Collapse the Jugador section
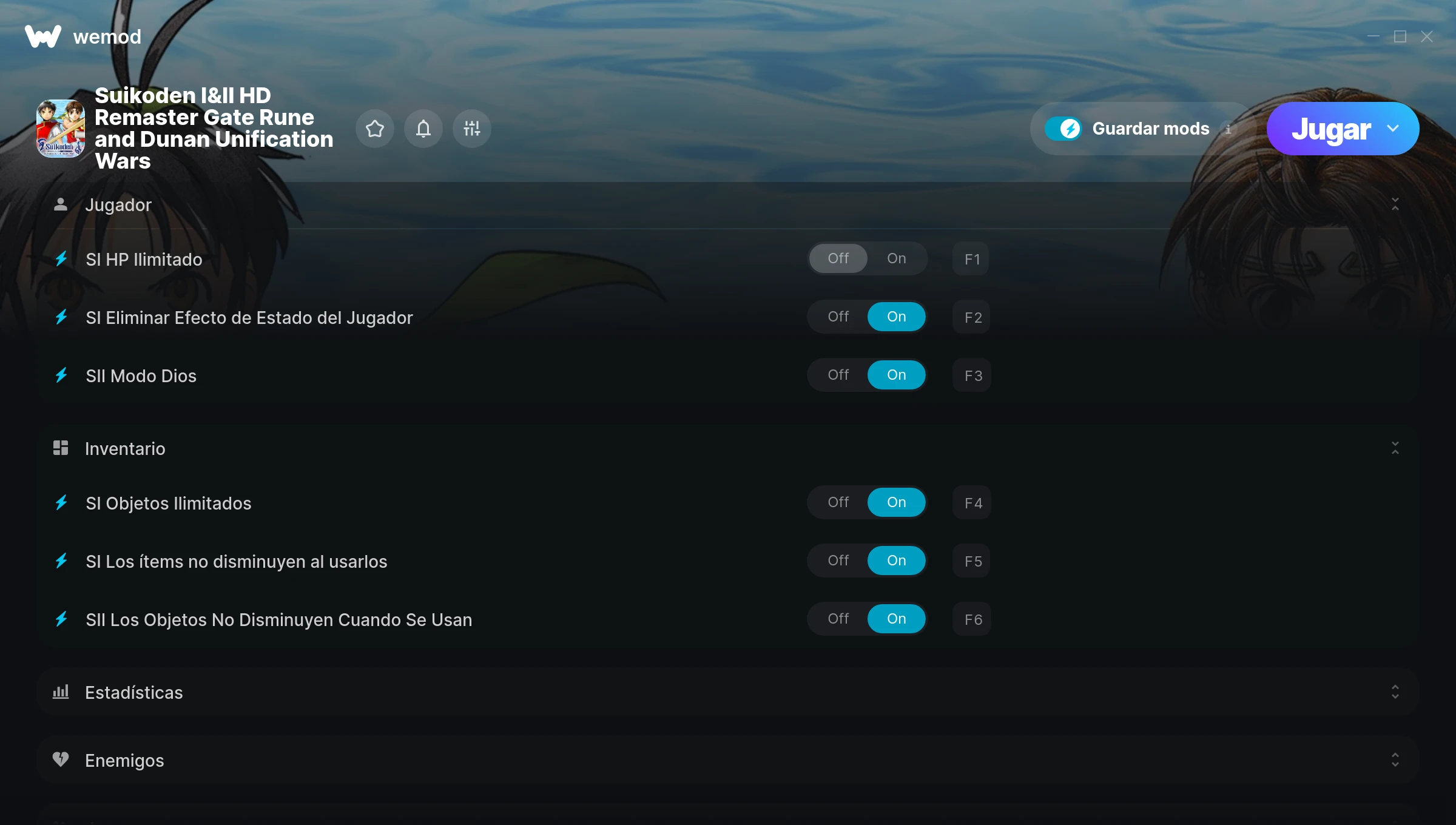This screenshot has height=825, width=1456. pyautogui.click(x=1395, y=204)
